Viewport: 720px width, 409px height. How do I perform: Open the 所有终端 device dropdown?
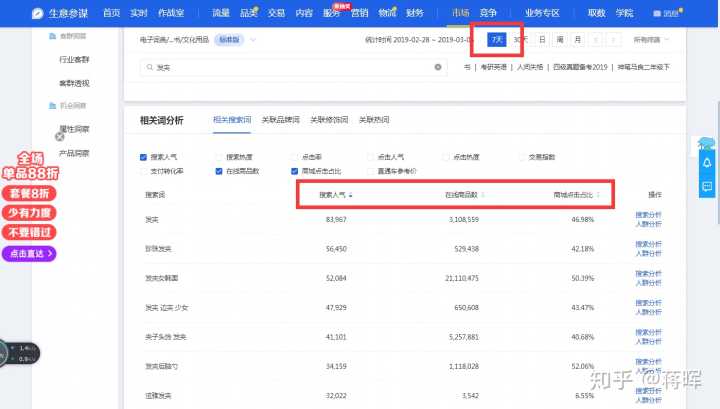click(x=652, y=40)
